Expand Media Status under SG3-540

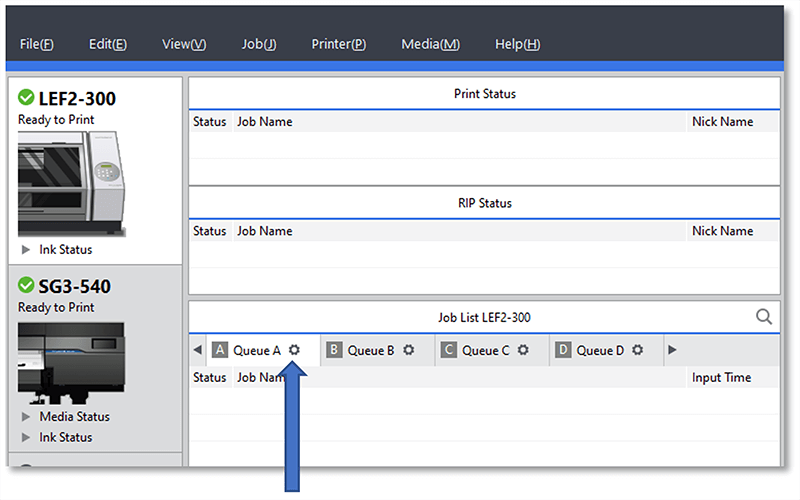tap(27, 417)
